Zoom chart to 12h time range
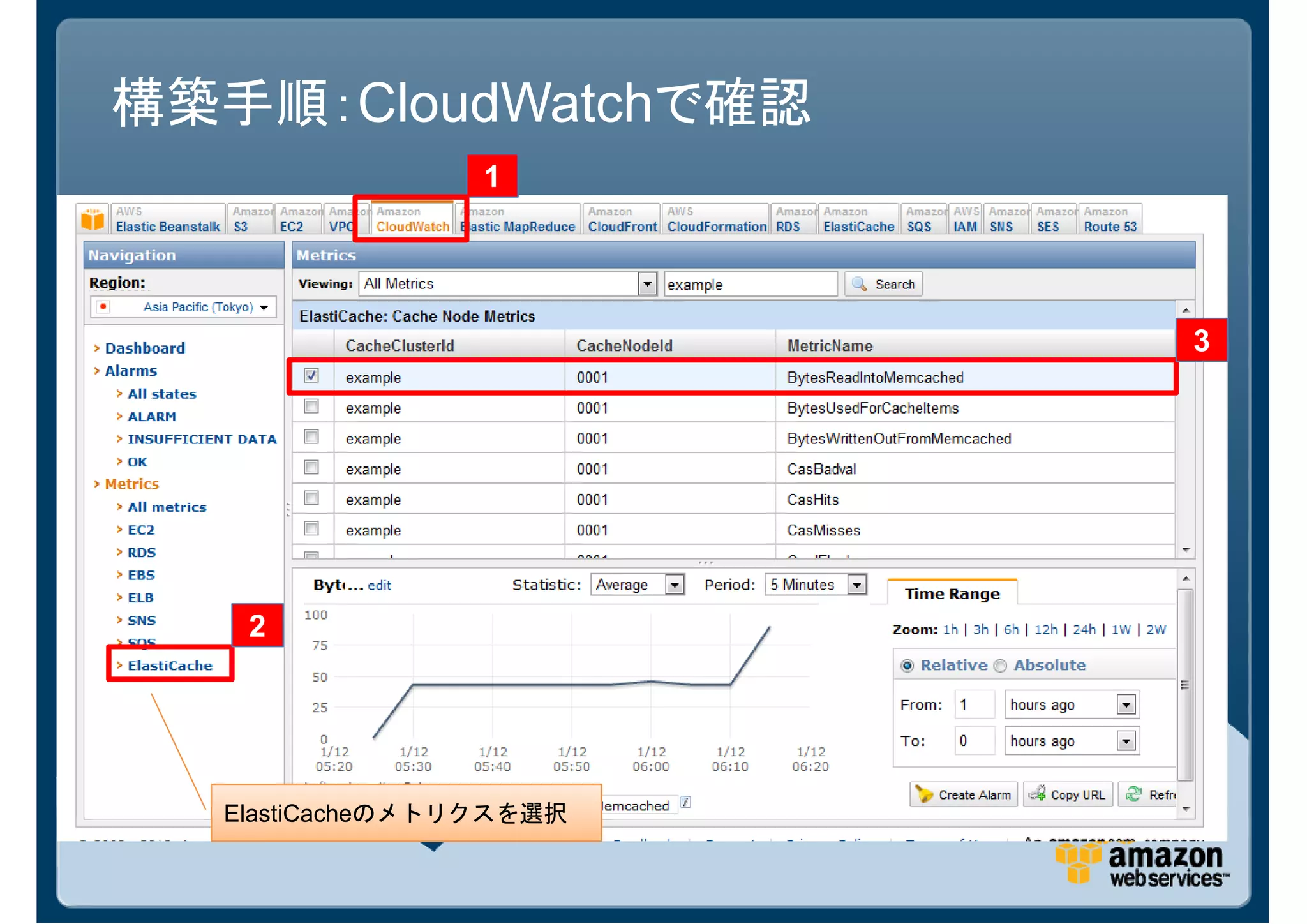1307x924 pixels. pyautogui.click(x=1045, y=630)
